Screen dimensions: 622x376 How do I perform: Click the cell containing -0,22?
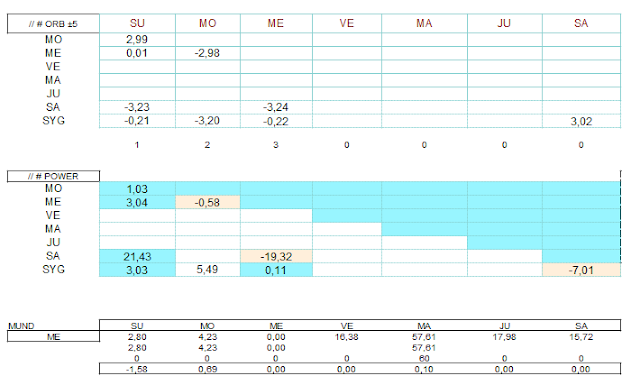(276, 121)
